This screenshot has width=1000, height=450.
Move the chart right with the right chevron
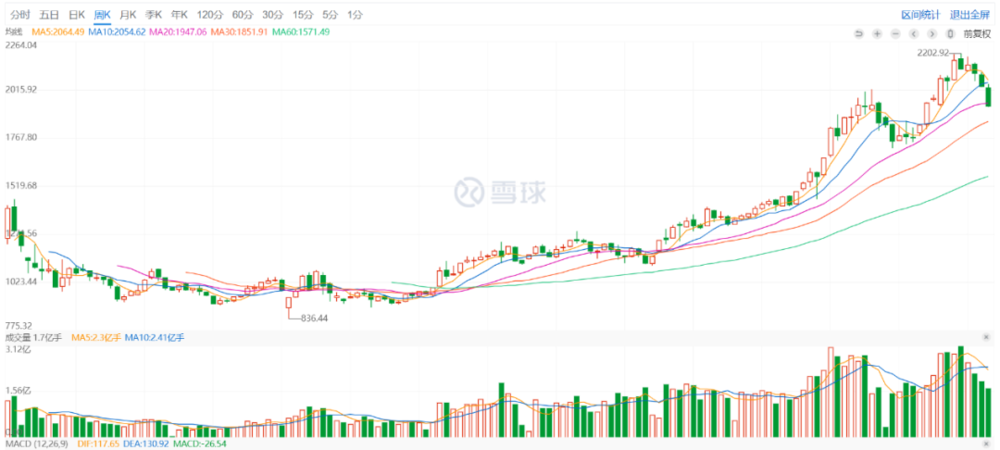932,34
